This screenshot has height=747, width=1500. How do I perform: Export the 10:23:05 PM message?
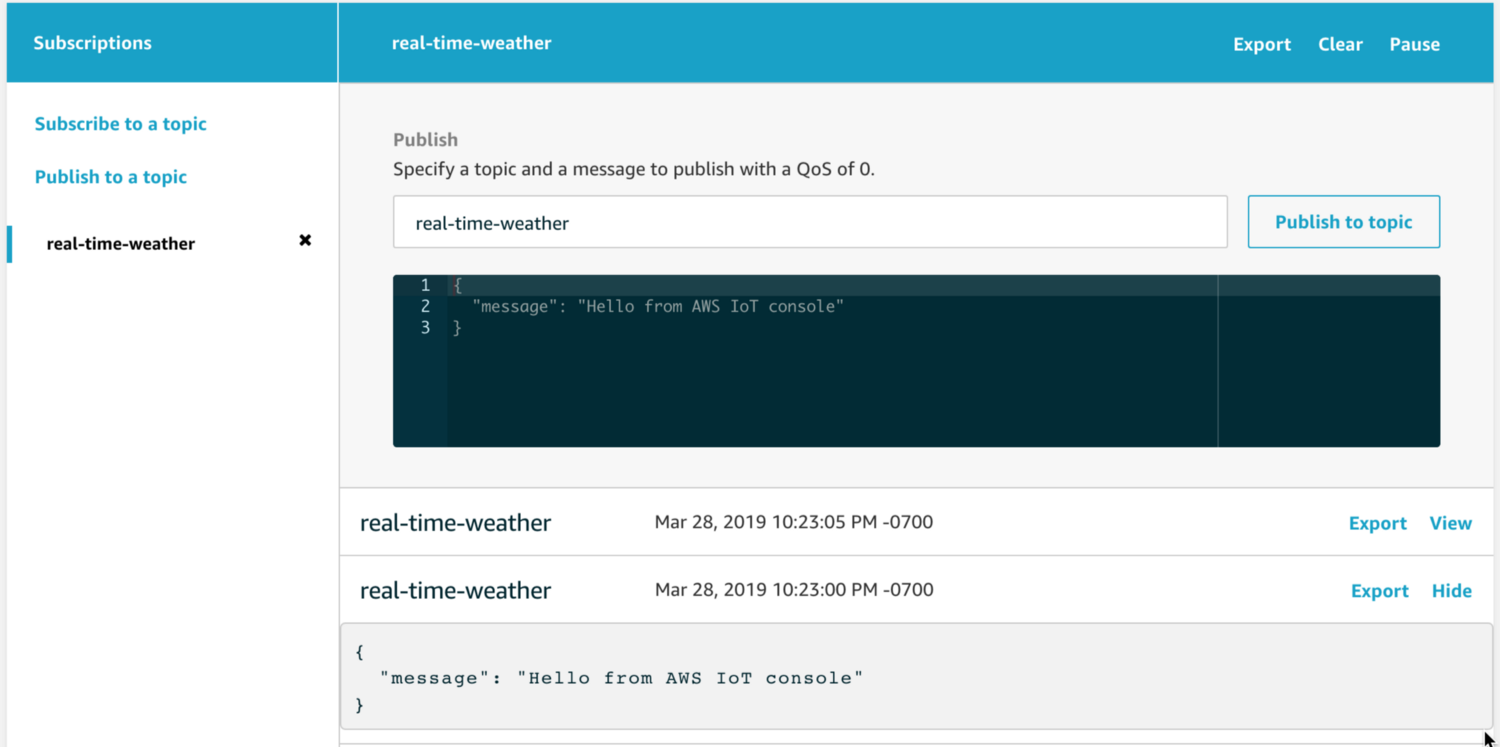pos(1378,523)
